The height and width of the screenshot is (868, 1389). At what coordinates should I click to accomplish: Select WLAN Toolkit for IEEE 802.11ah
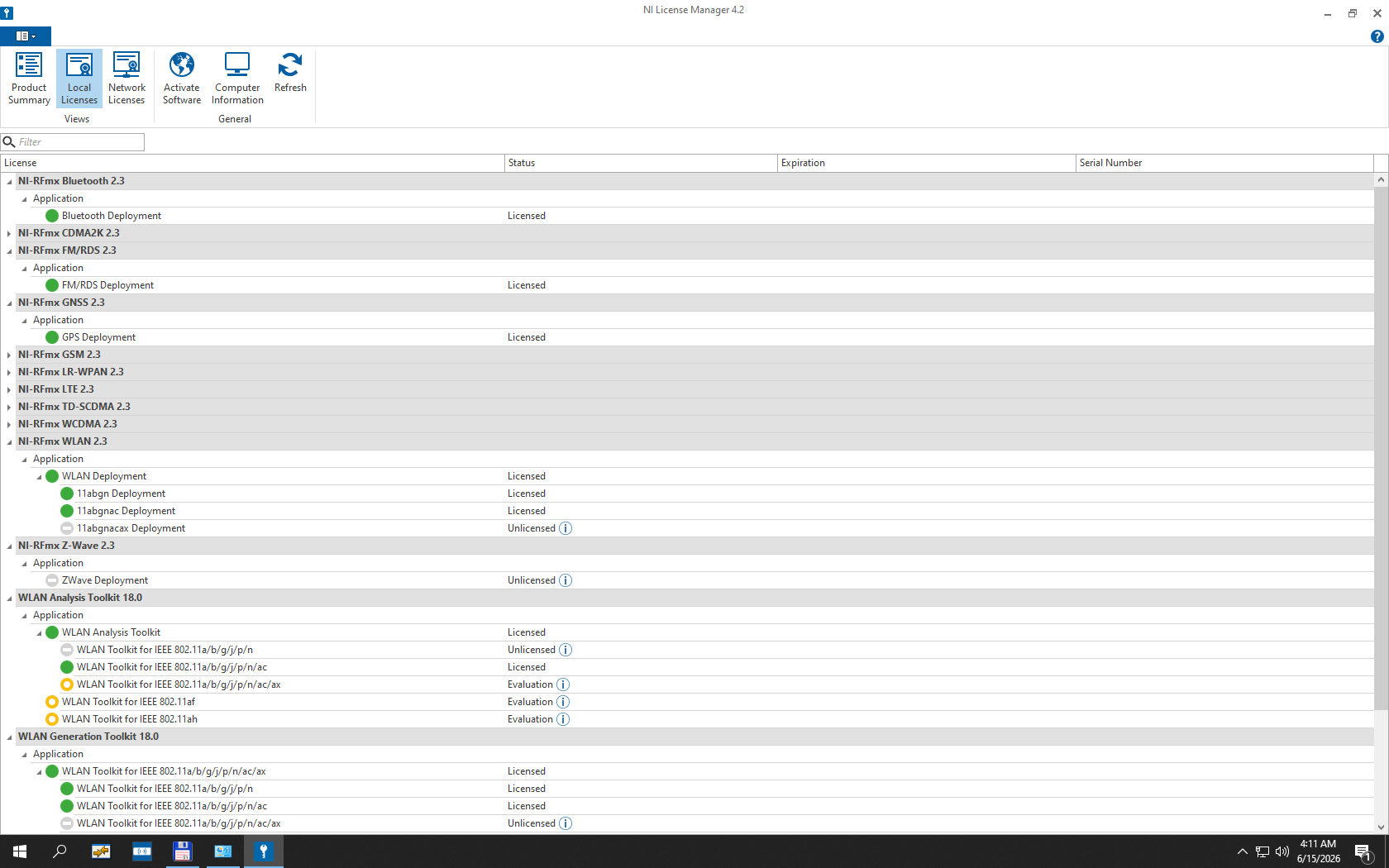click(x=130, y=719)
